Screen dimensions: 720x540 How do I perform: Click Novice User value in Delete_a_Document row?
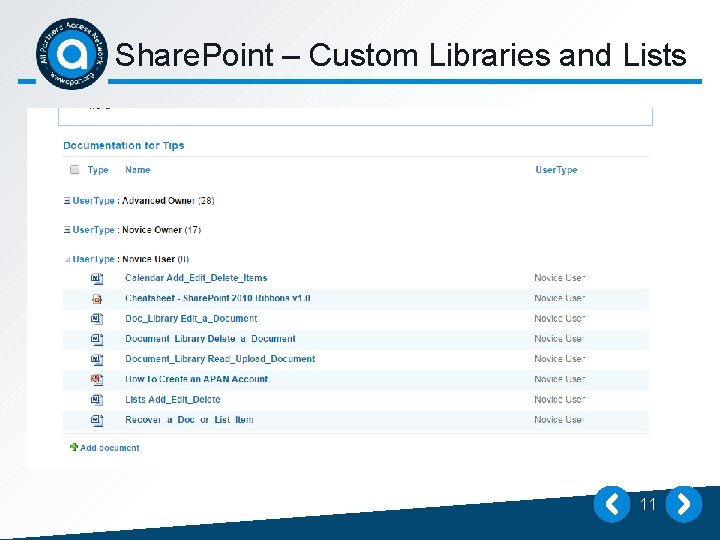tap(559, 338)
